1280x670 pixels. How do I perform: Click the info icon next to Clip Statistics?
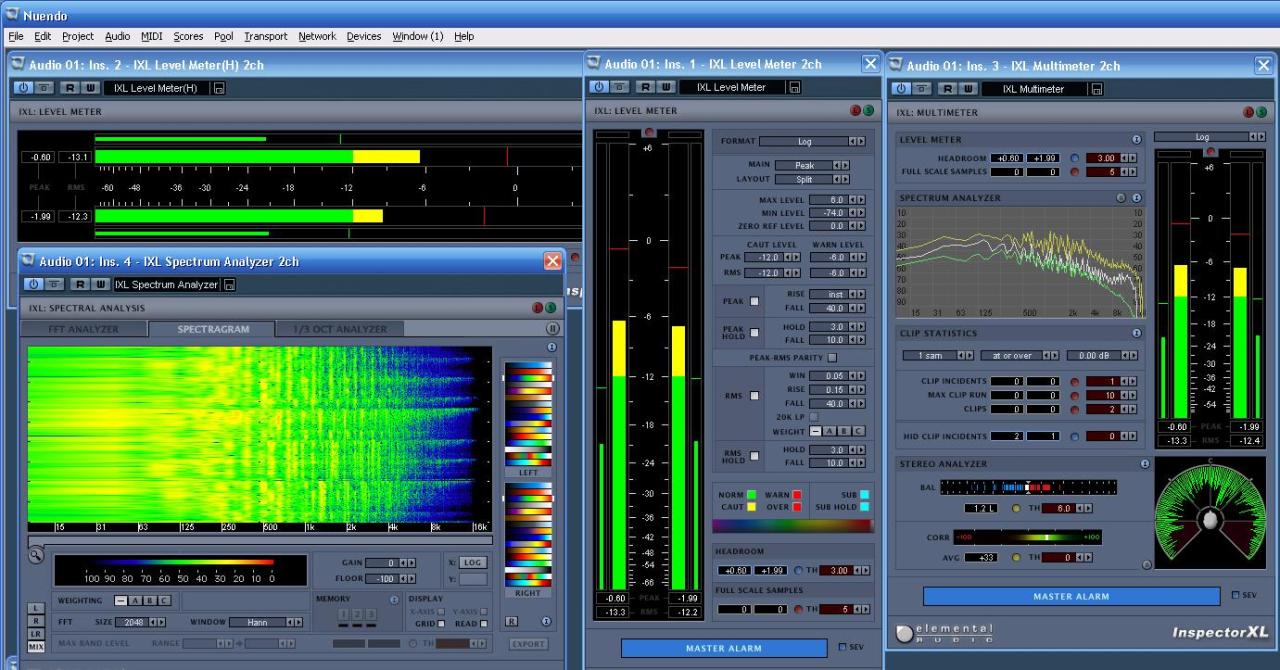click(x=1136, y=333)
